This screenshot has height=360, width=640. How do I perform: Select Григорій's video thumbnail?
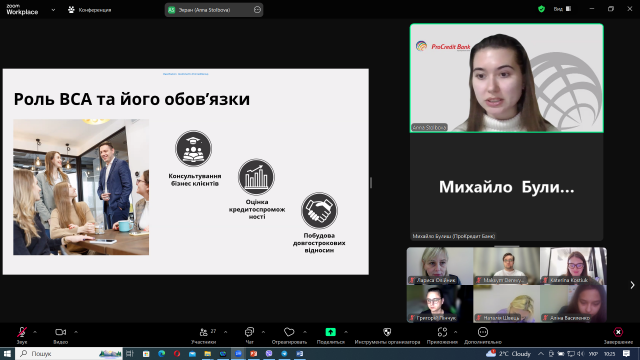pyautogui.click(x=440, y=304)
